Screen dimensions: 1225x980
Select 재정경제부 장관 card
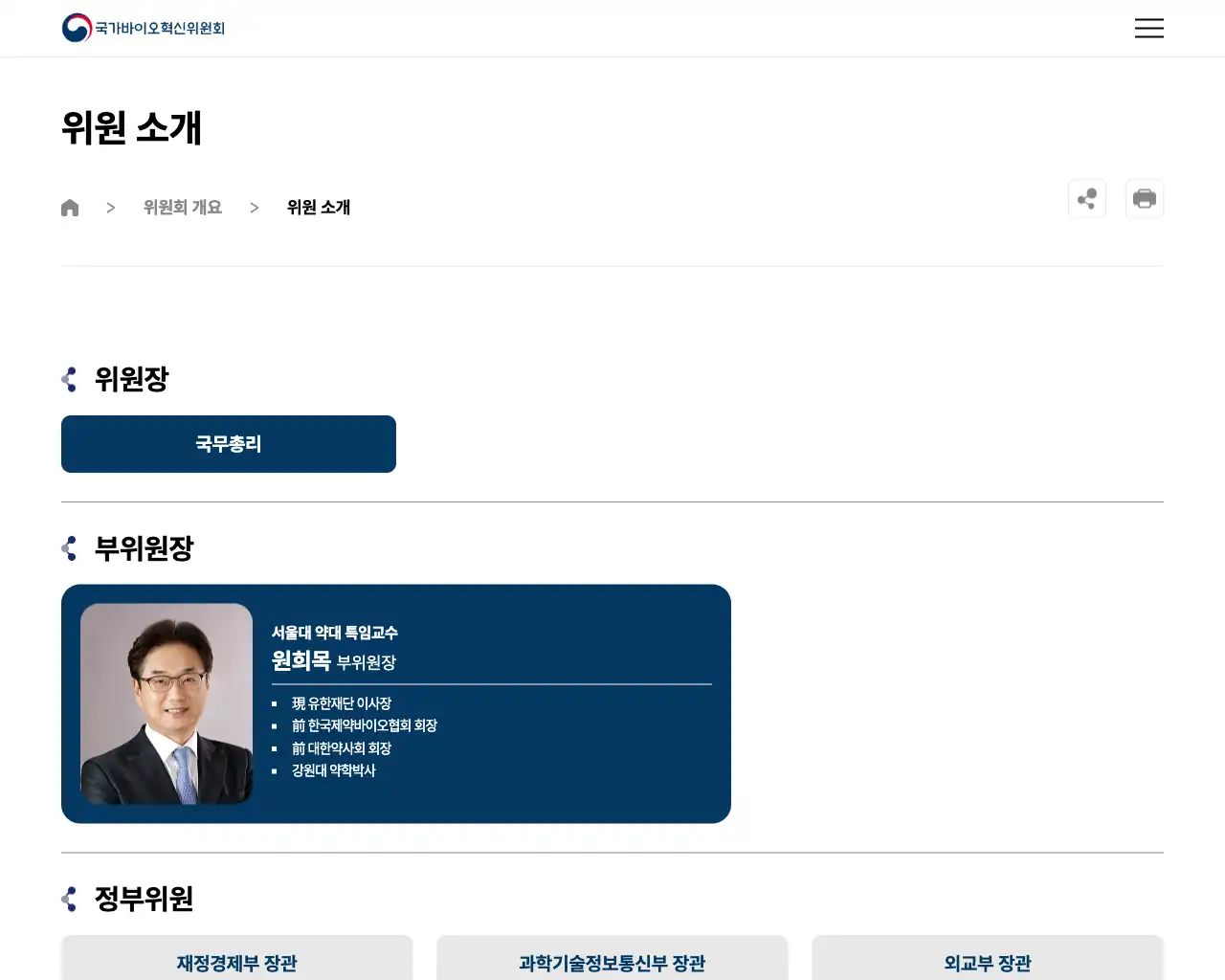click(x=236, y=958)
